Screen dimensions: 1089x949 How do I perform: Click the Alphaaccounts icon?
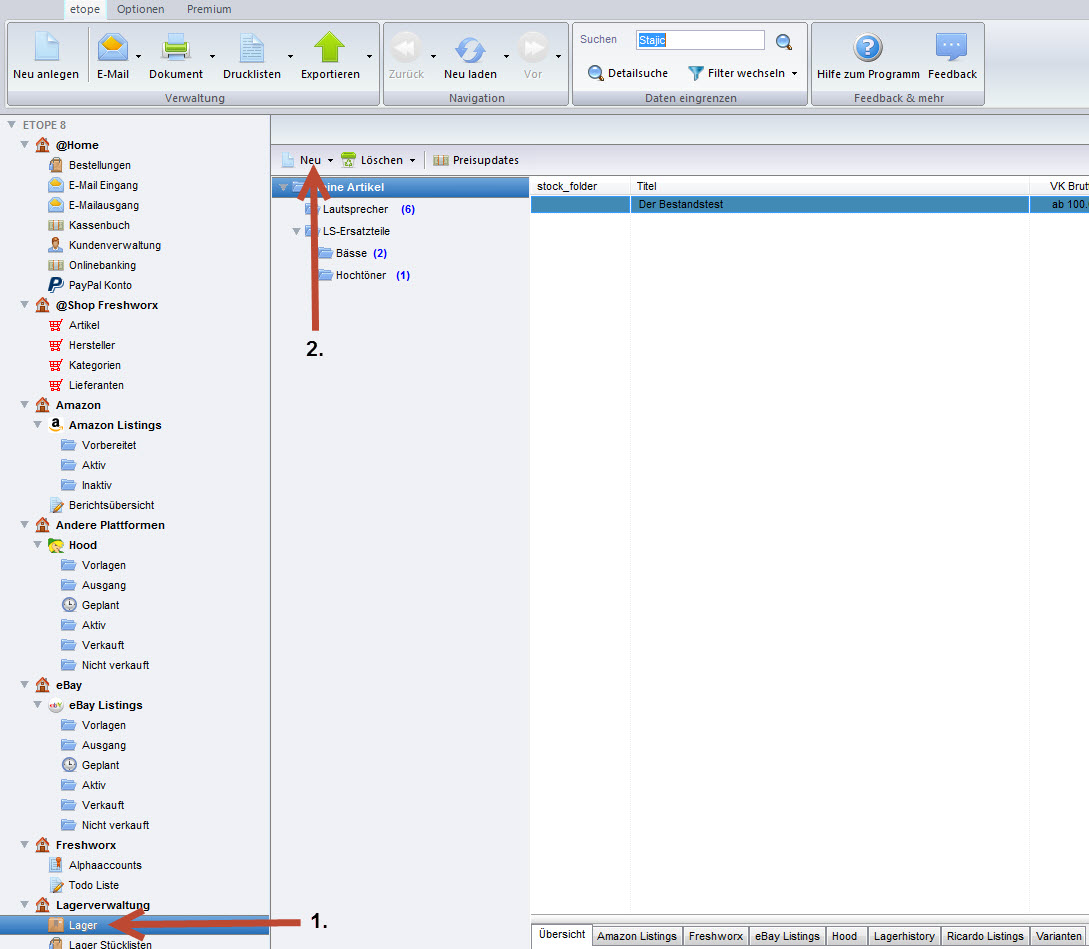tap(56, 865)
